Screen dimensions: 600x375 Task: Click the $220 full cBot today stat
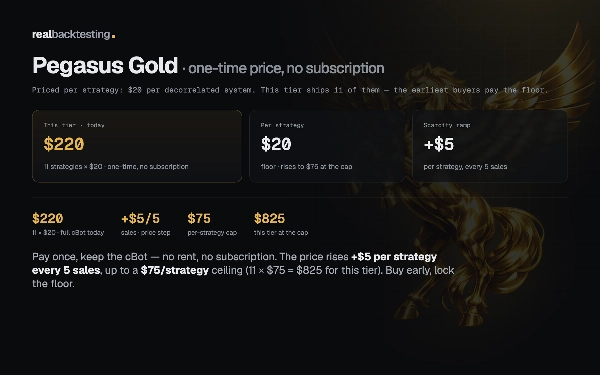[x=68, y=224]
